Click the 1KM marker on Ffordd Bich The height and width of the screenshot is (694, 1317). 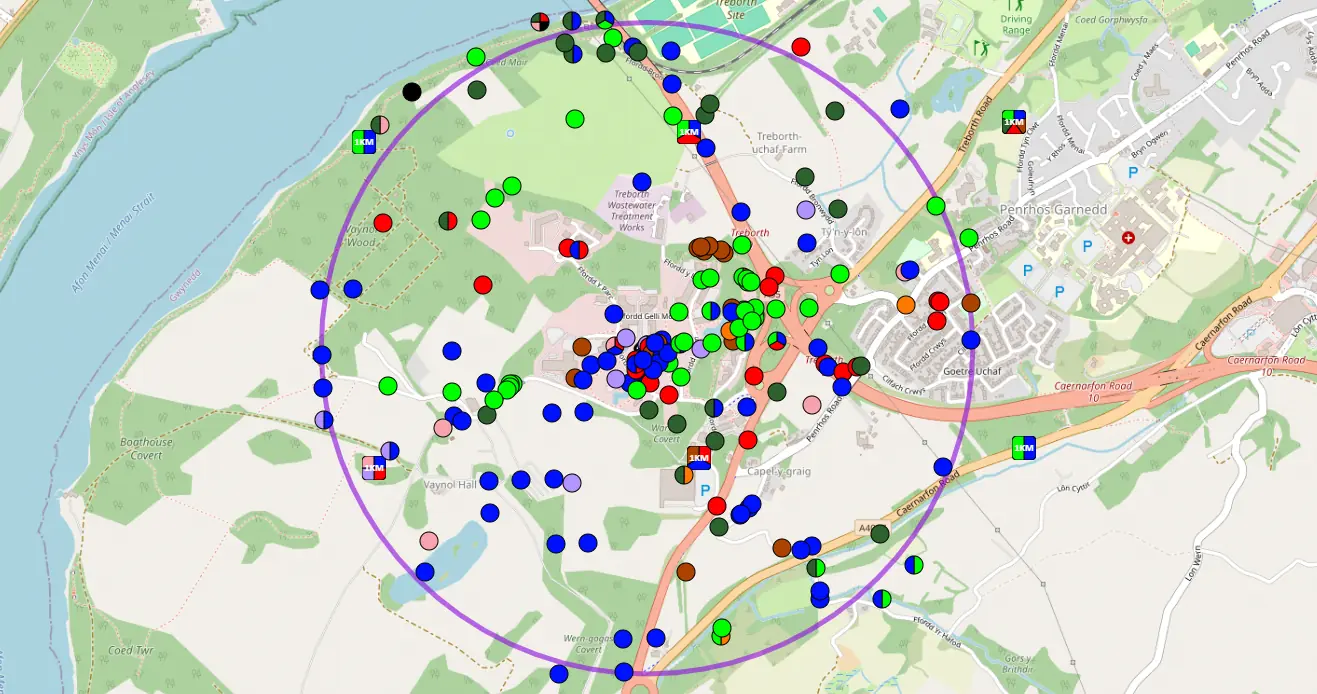point(689,130)
